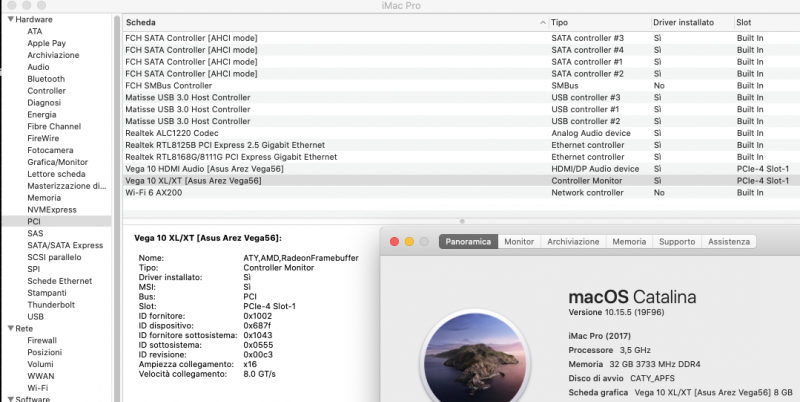Switch to Monitor tab
Screen dimensions: 800x402
519,242
